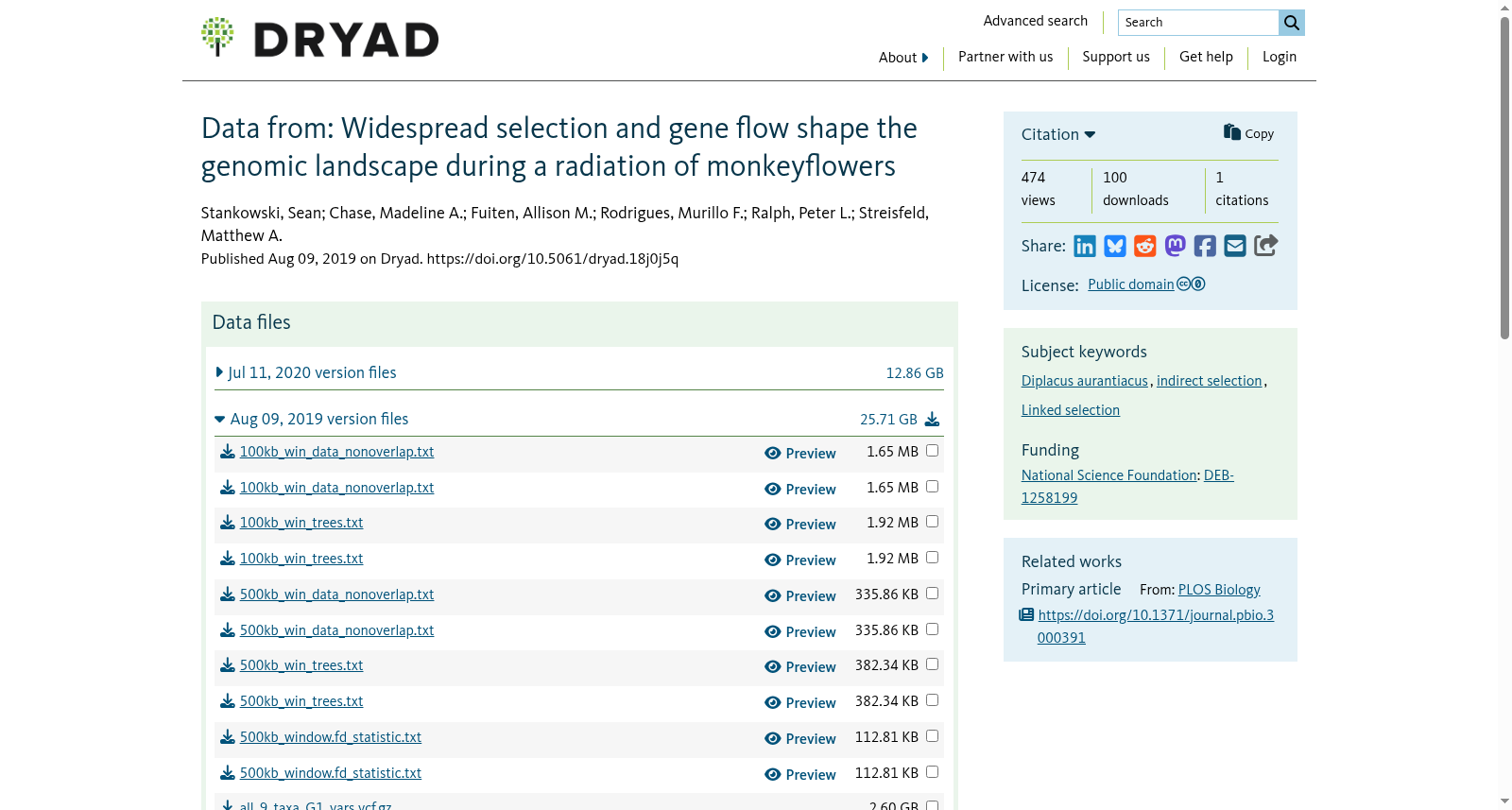Preview the second 500kb_win_data_nonoverlap.txt file

pos(800,632)
